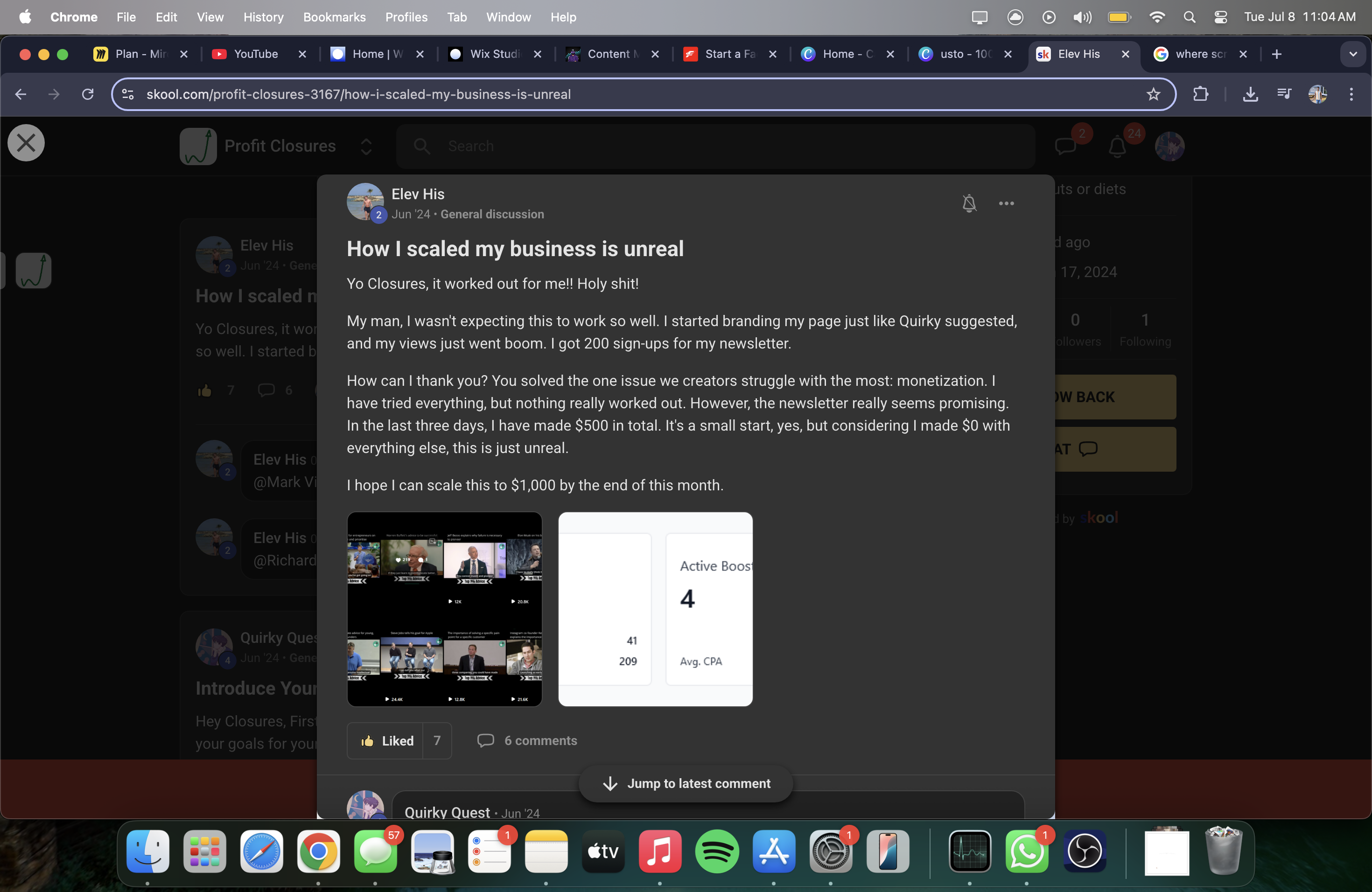
Task: Close the post overlay with X button
Action: (26, 143)
